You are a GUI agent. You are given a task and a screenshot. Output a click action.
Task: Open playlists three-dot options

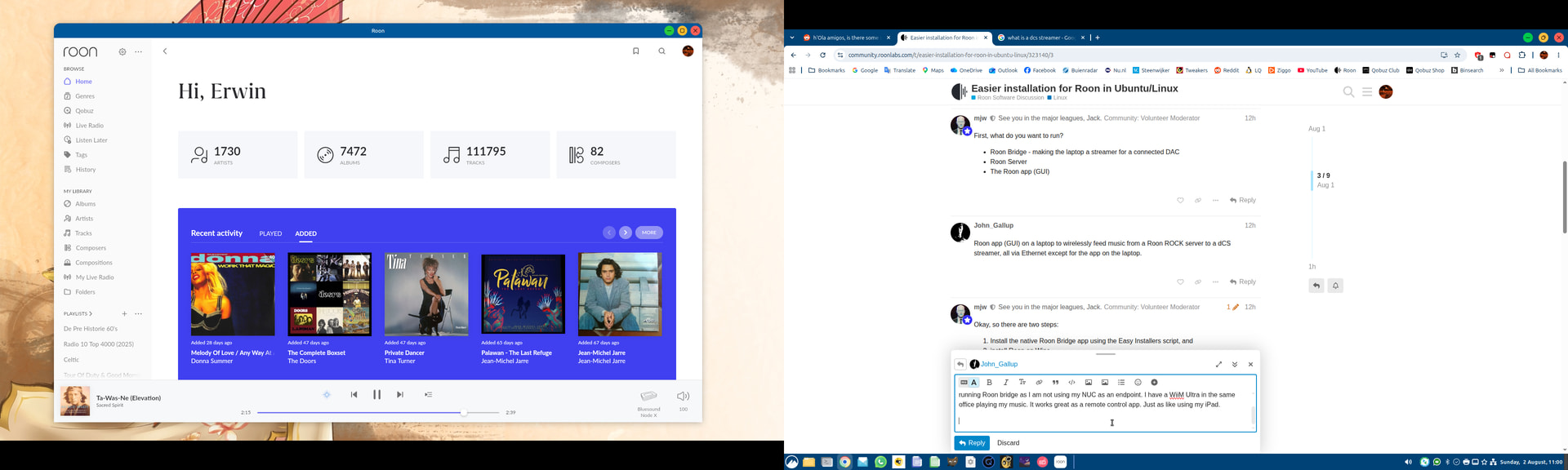tap(138, 313)
